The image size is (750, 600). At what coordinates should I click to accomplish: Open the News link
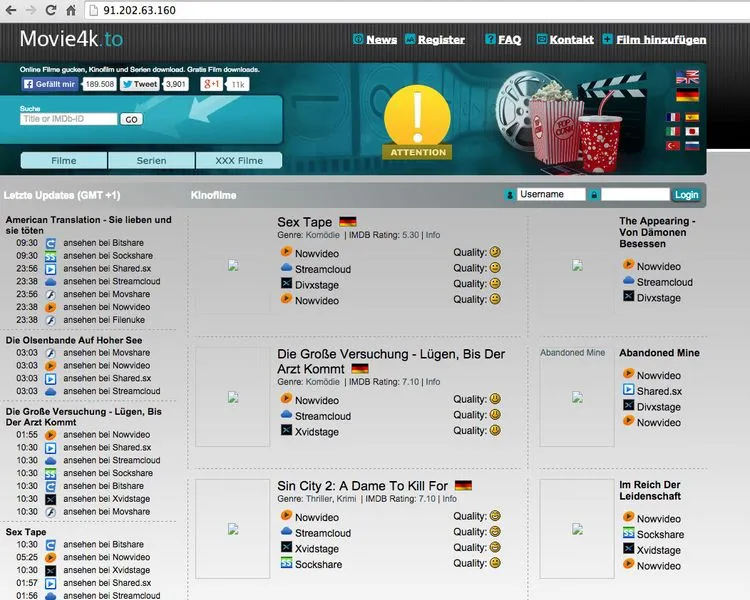[381, 40]
